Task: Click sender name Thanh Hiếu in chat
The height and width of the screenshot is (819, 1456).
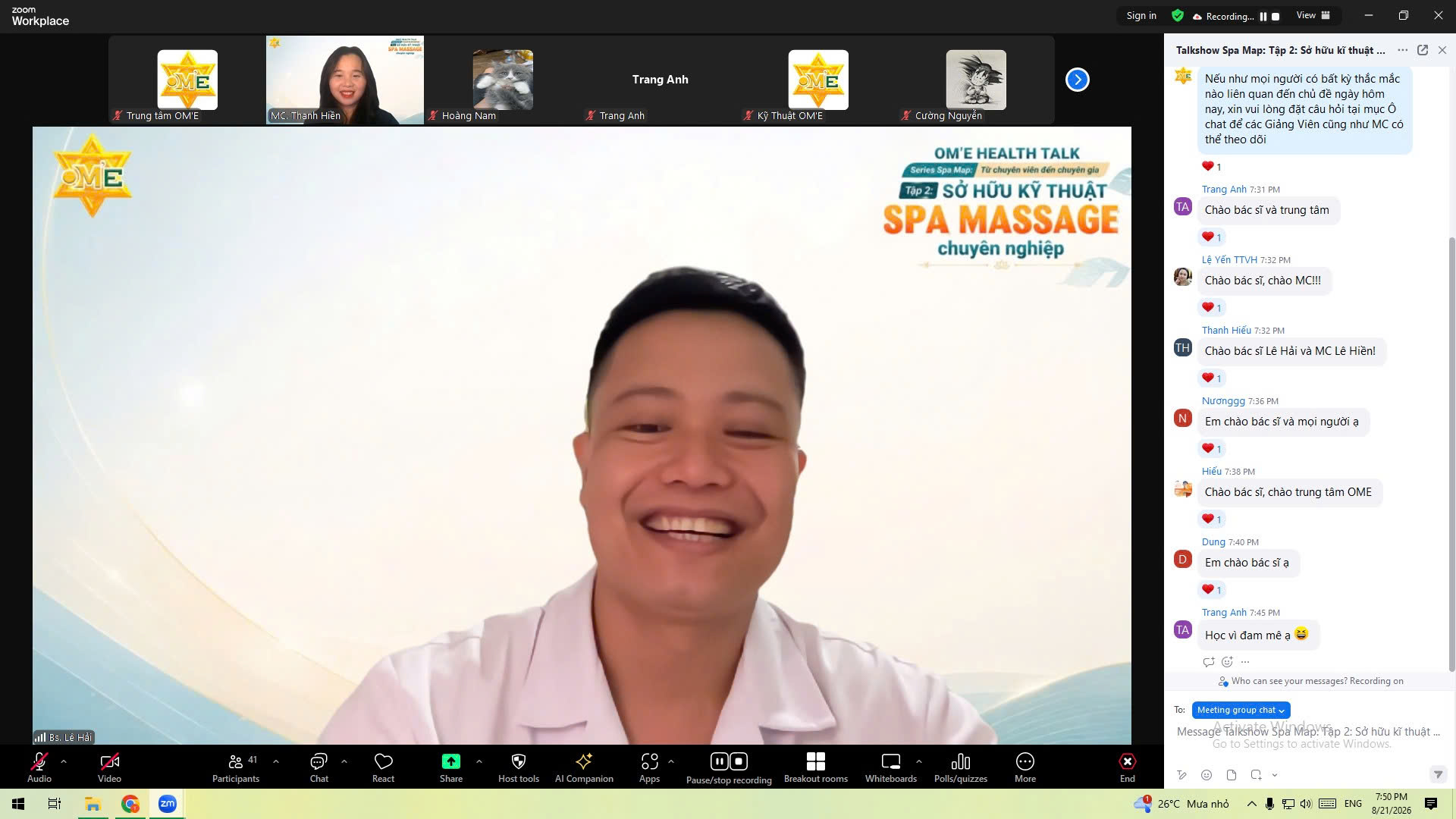Action: [1226, 330]
